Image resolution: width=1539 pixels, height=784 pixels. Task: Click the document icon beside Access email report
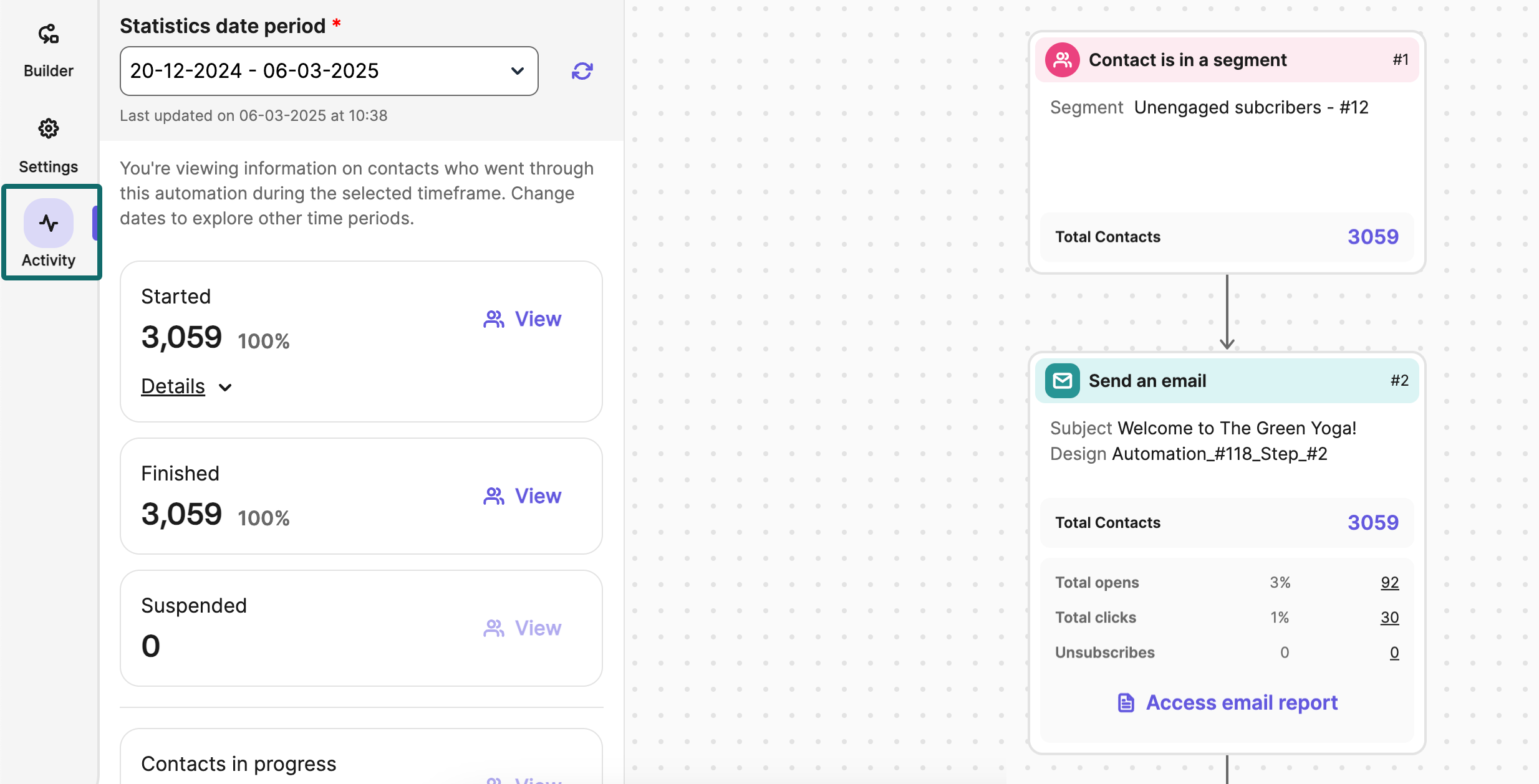point(1126,702)
